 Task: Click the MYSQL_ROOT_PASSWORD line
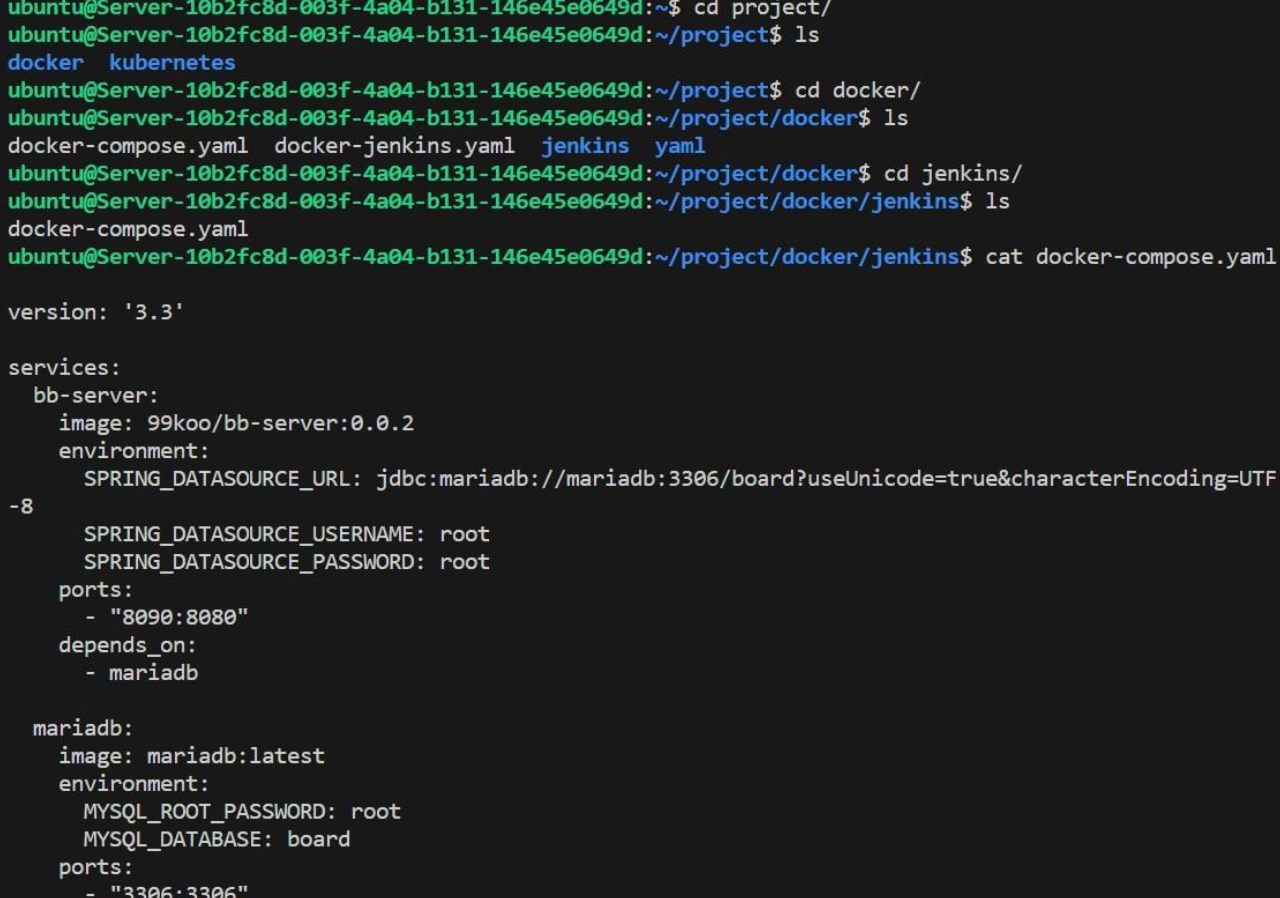tap(242, 811)
